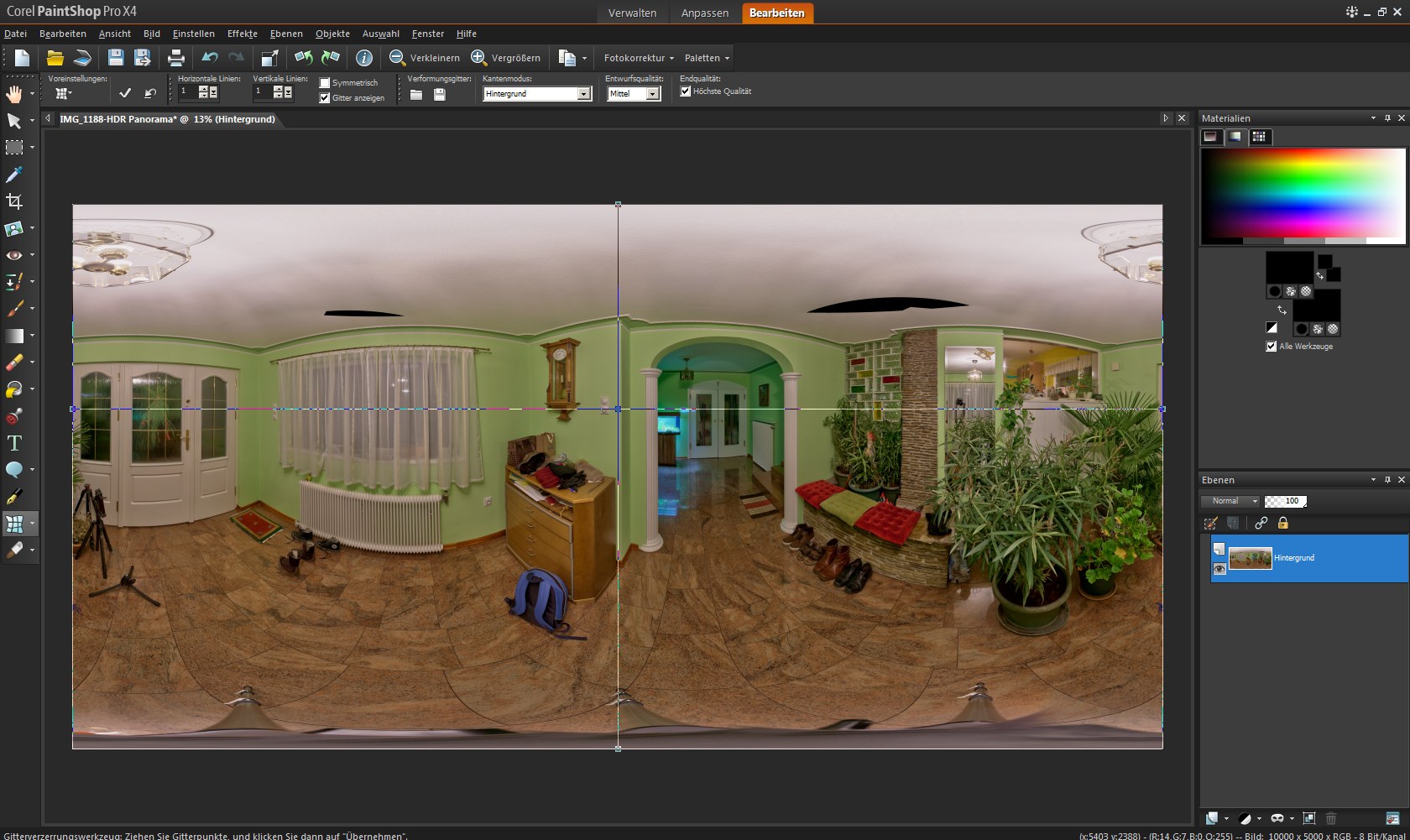Select the Red Eye tool
Image resolution: width=1410 pixels, height=840 pixels.
point(14,255)
